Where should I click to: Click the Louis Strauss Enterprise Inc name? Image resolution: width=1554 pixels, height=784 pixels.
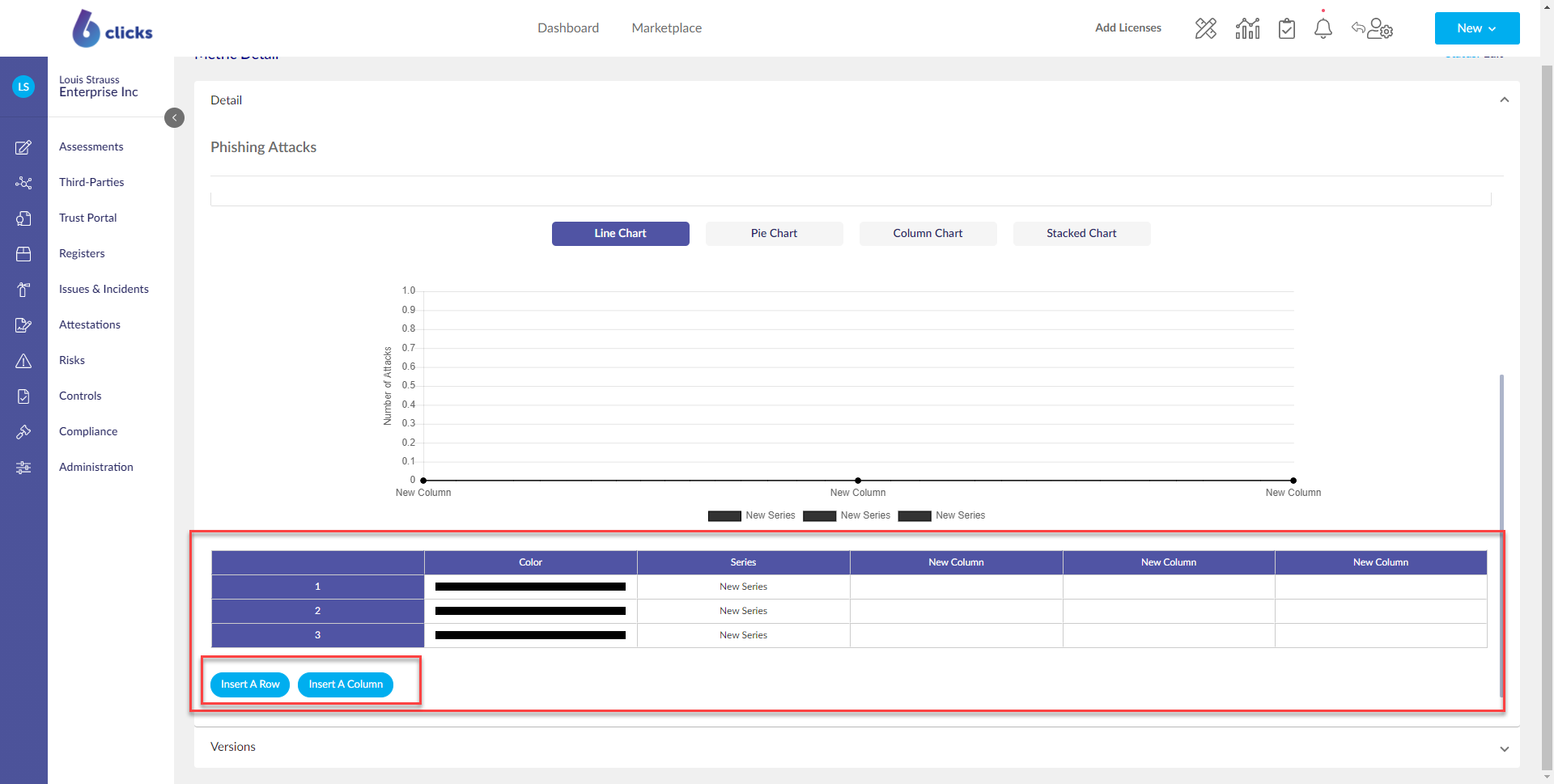coord(99,87)
